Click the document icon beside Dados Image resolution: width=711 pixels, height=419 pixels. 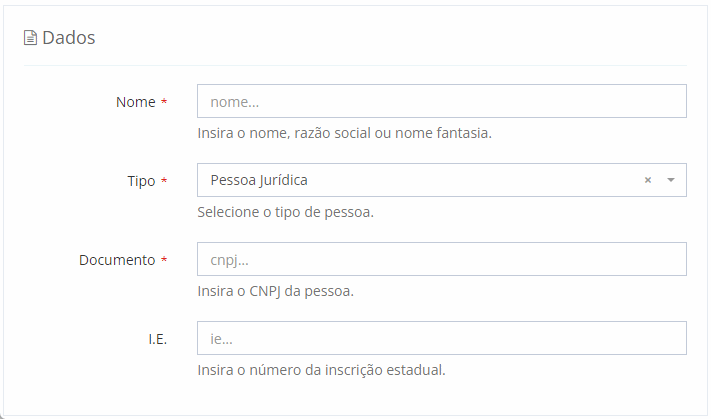tap(30, 38)
